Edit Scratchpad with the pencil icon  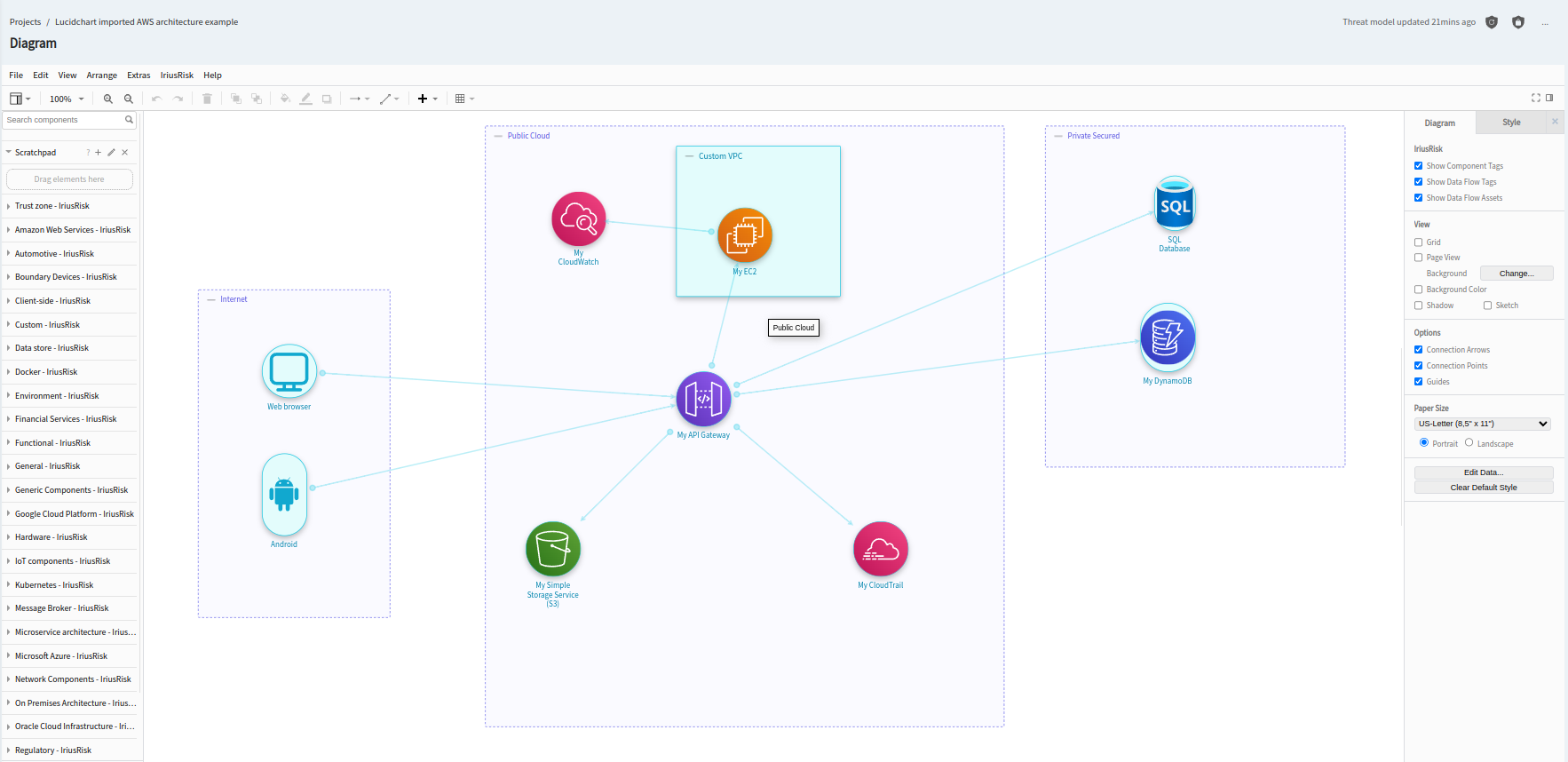click(x=111, y=153)
